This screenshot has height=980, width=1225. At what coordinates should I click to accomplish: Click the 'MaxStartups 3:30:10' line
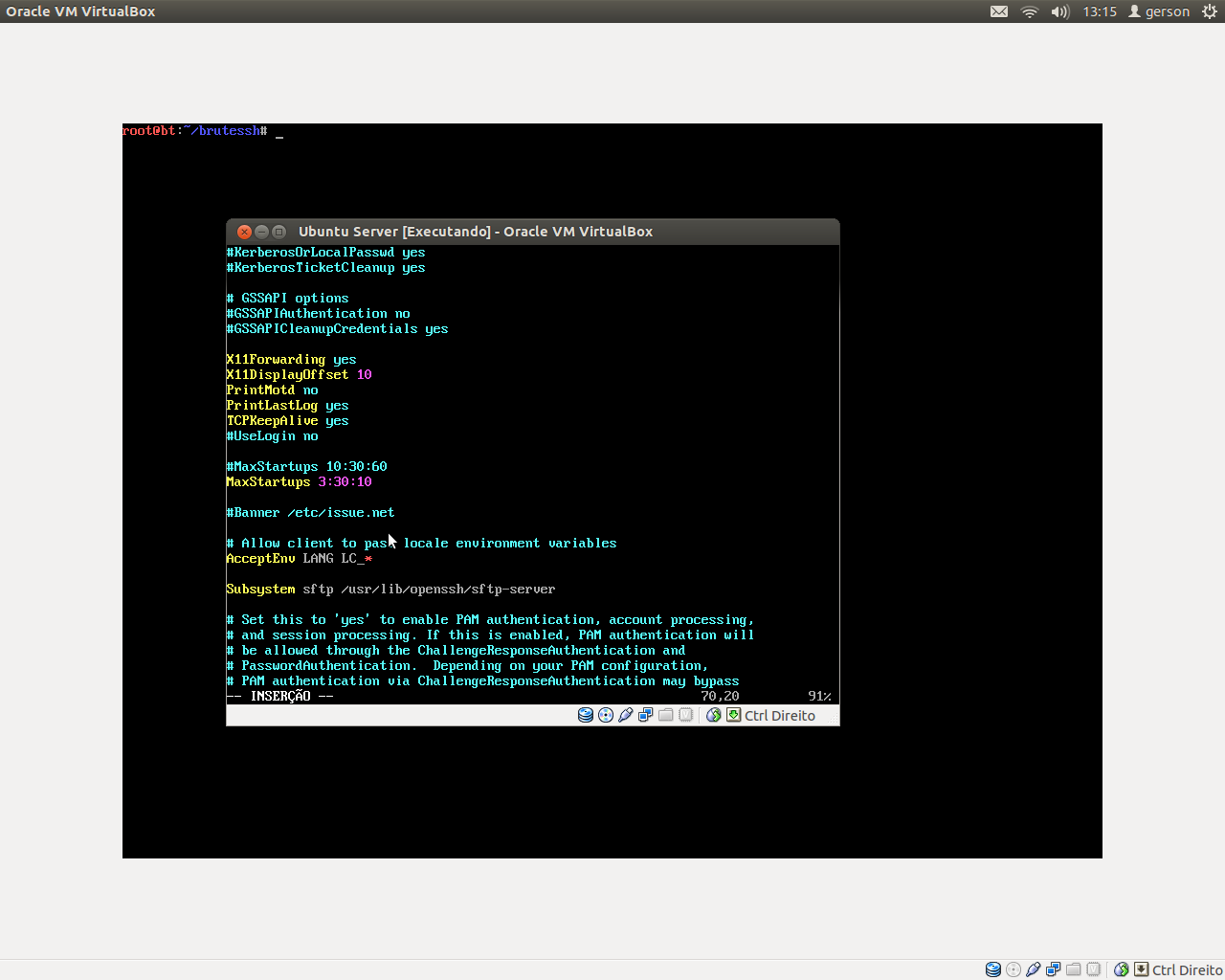tap(299, 482)
